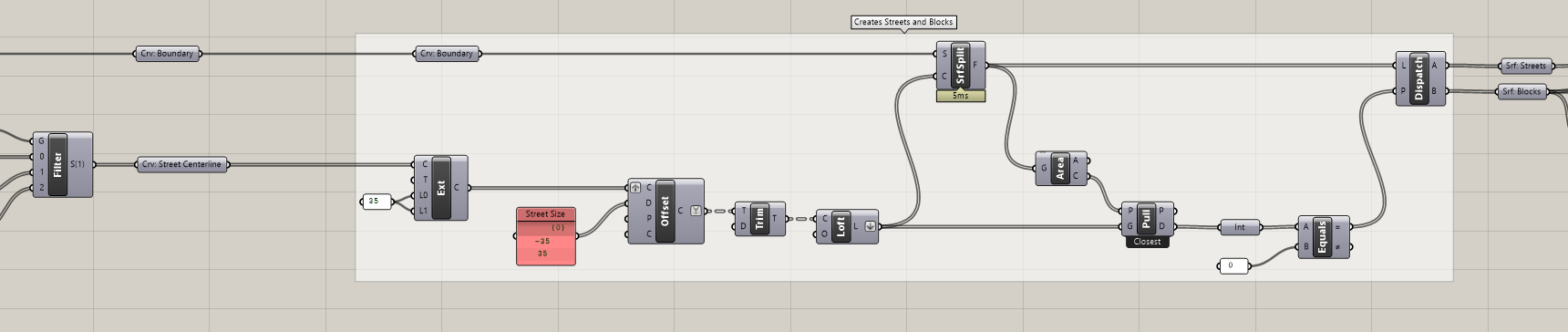The width and height of the screenshot is (1568, 332).
Task: Click the Srf: Blocks parameter
Action: (1522, 91)
